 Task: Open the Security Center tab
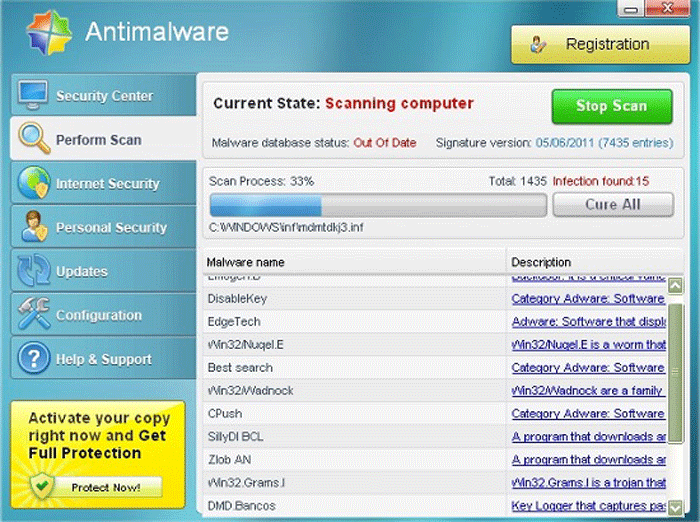click(x=104, y=96)
